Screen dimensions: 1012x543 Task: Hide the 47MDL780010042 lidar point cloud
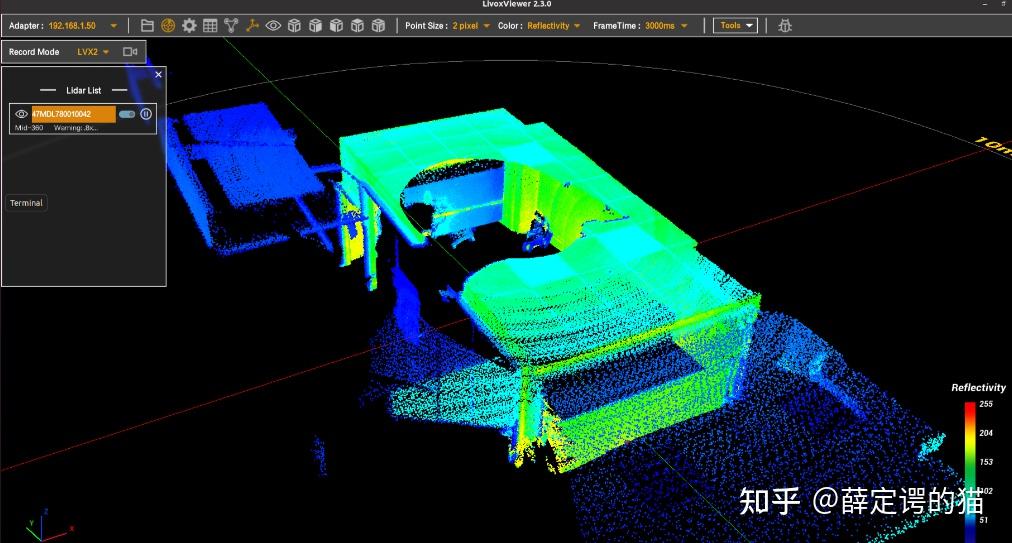pos(21,114)
